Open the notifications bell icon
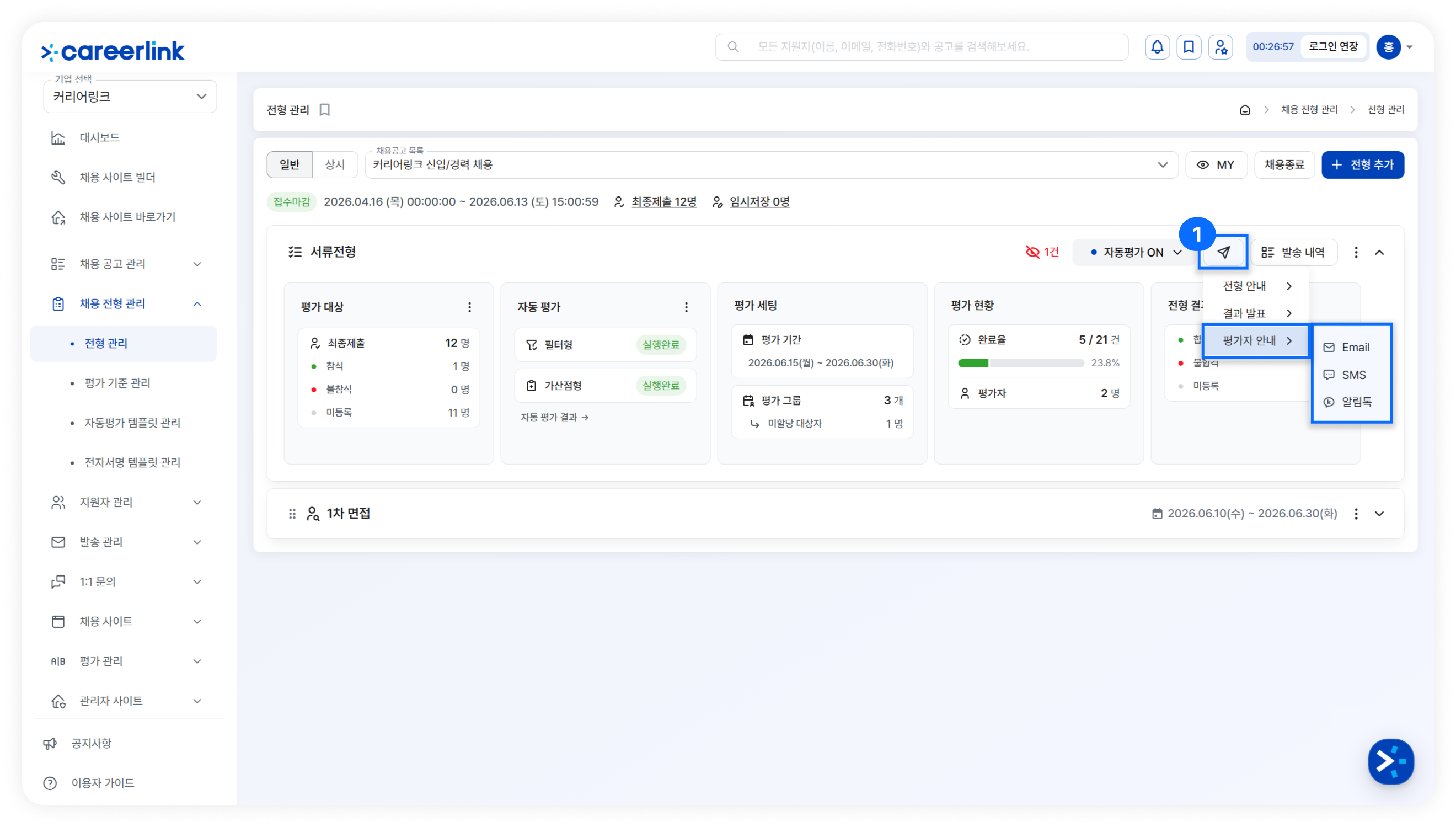1456x827 pixels. point(1157,46)
